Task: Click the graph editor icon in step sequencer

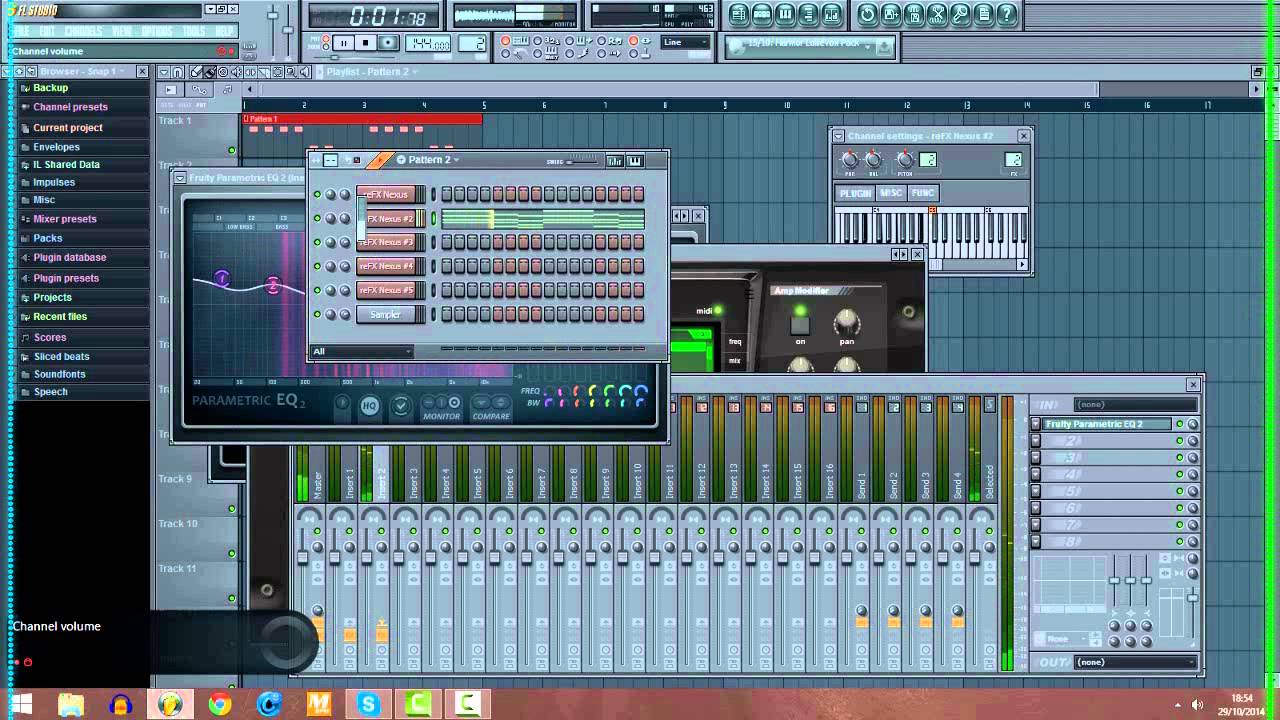Action: pyautogui.click(x=614, y=160)
